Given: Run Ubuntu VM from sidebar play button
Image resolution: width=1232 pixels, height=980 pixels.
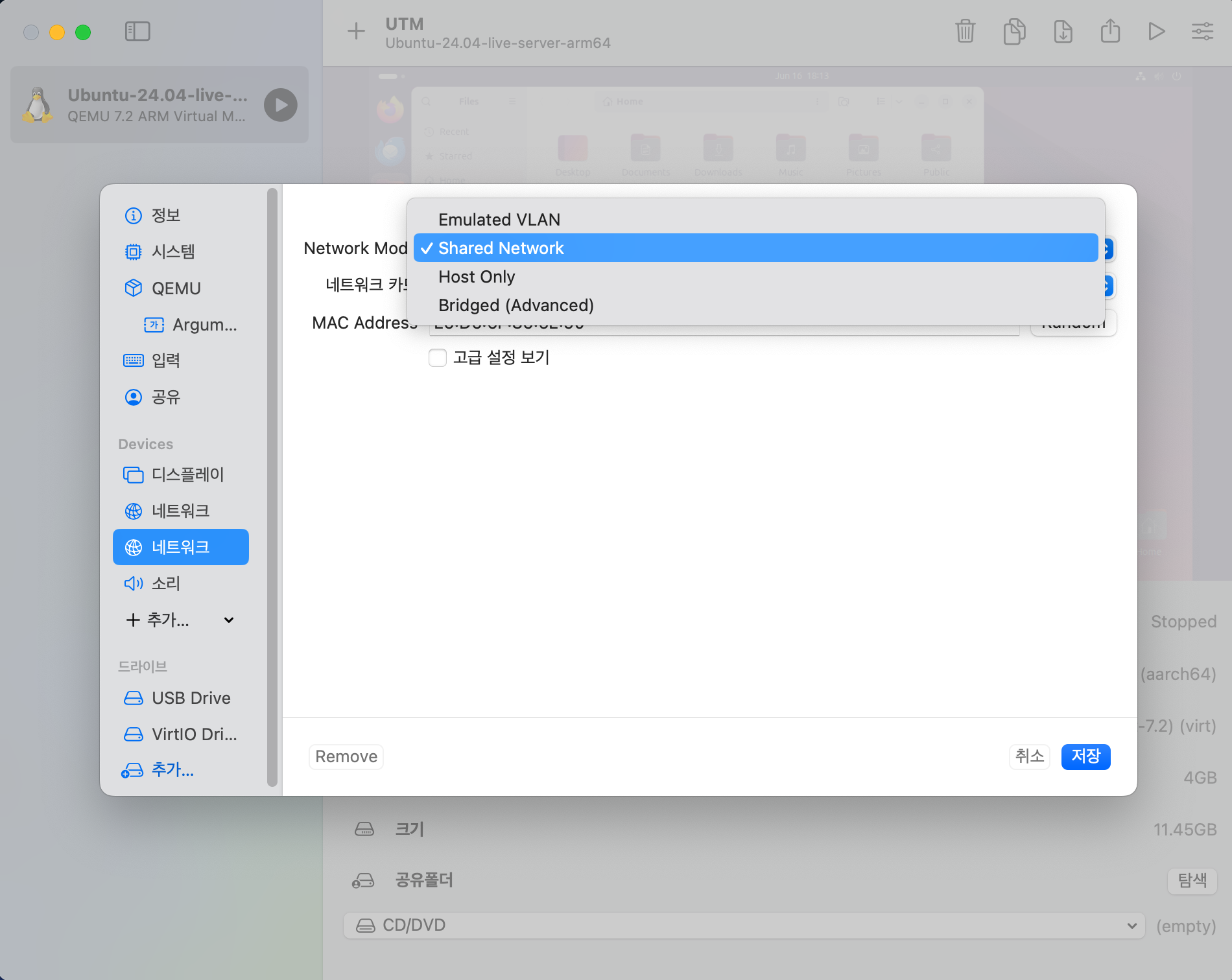Looking at the screenshot, I should click(280, 105).
